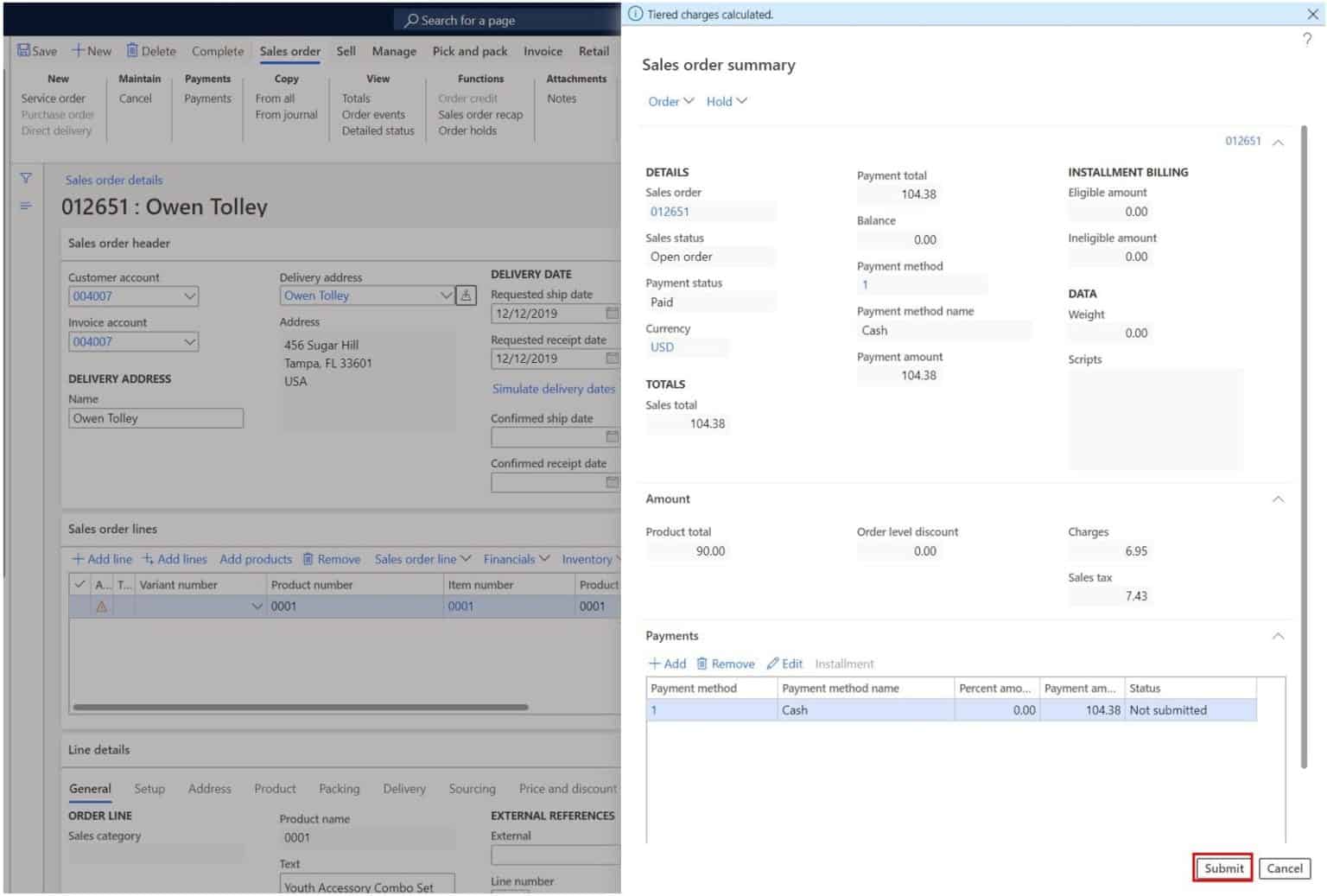The image size is (1327, 896).
Task: Open the Invoice ribbon tab
Action: point(543,51)
